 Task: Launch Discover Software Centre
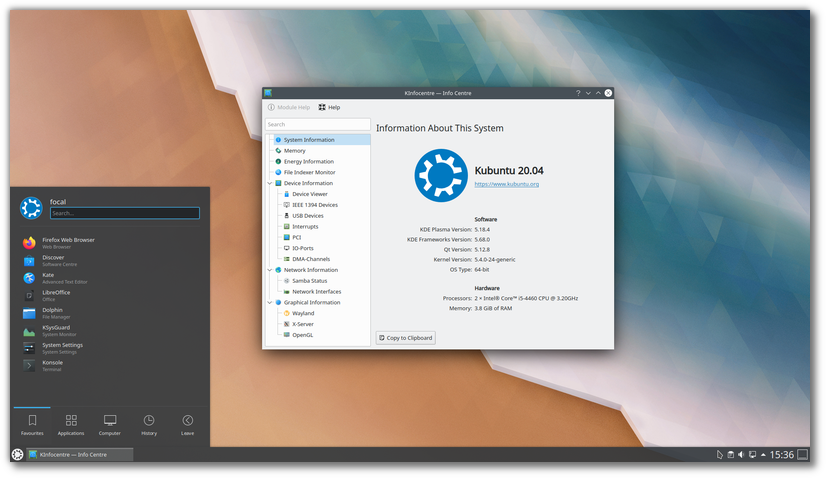click(x=110, y=260)
